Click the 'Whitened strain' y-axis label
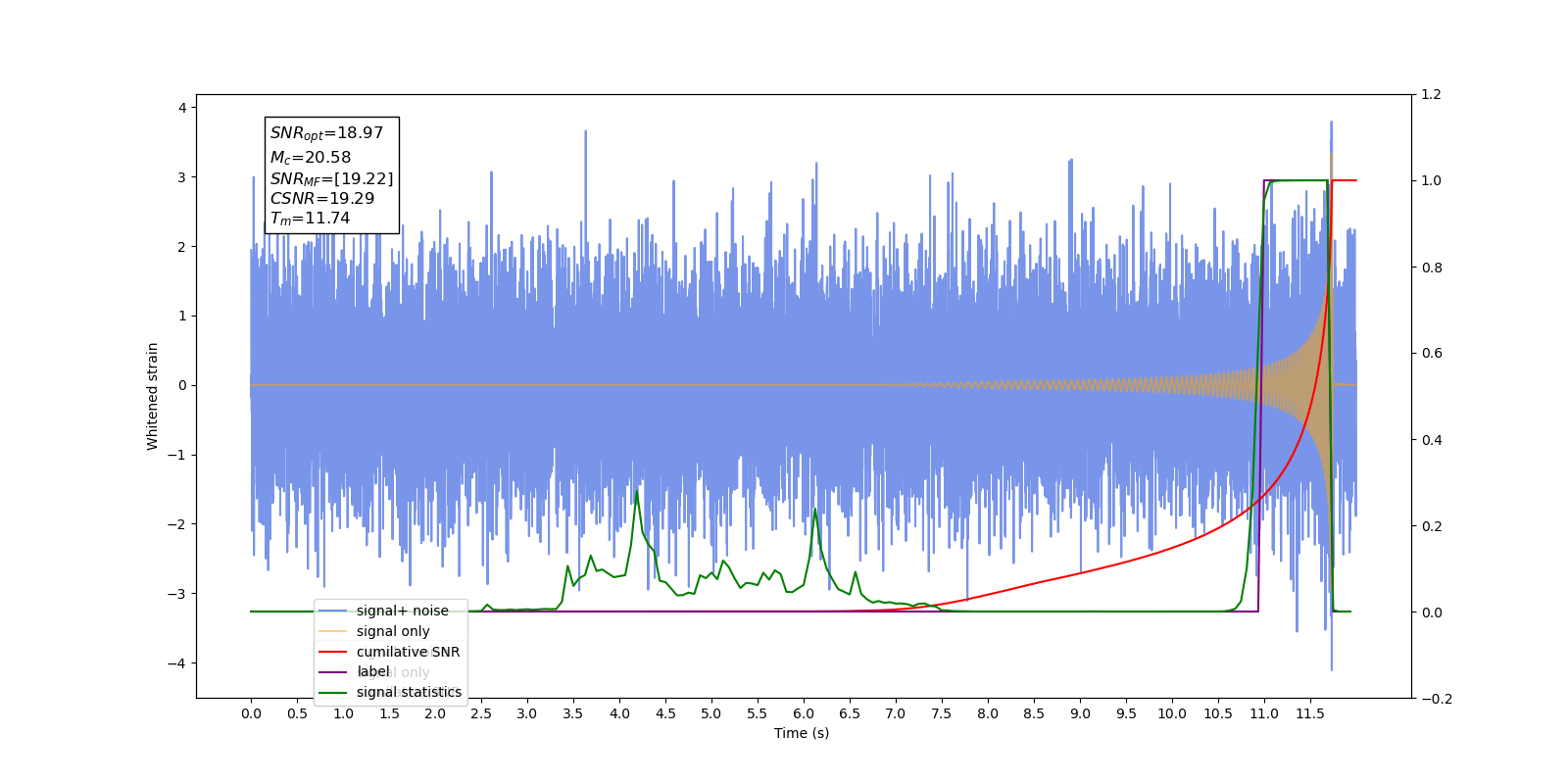 coord(152,396)
